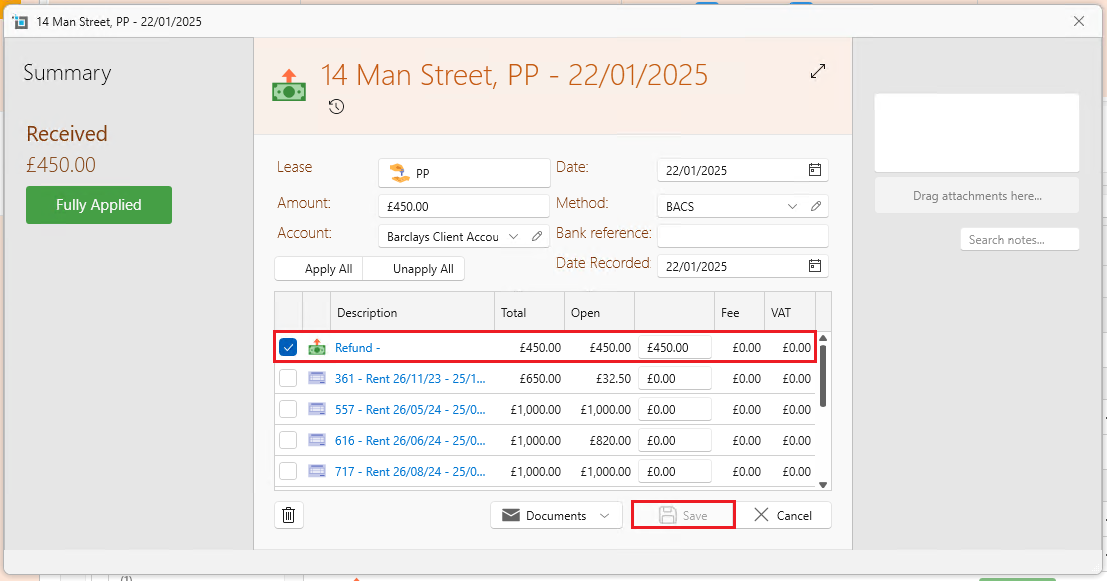Click the Unapply All button

pyautogui.click(x=414, y=269)
